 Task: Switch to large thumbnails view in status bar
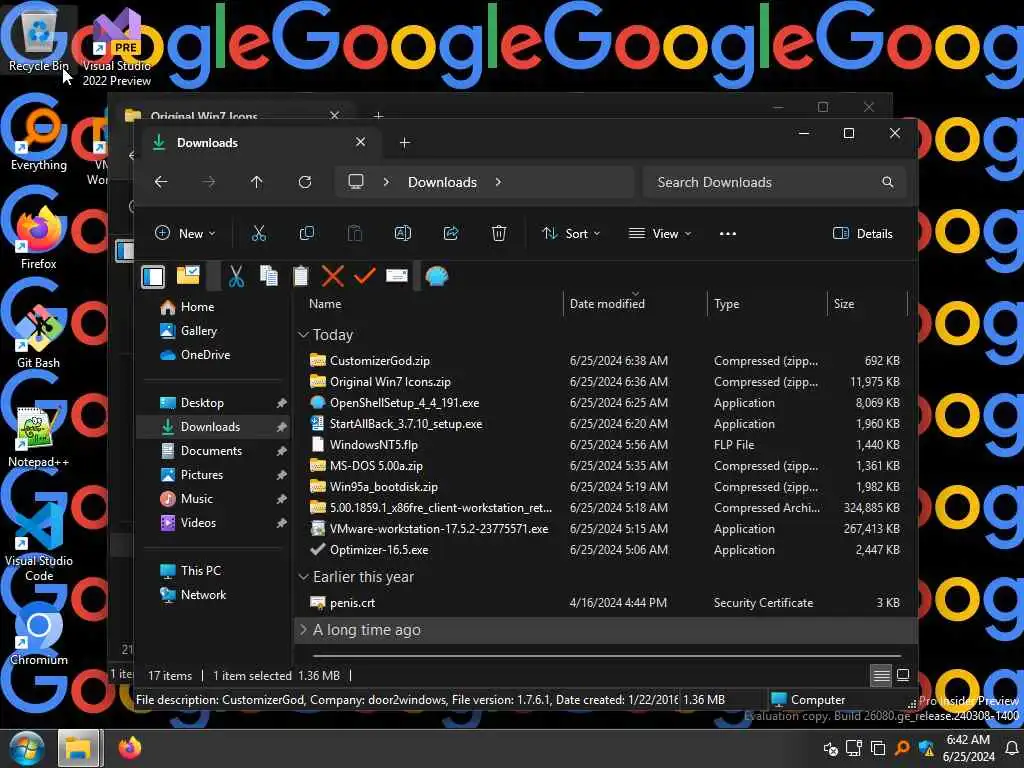point(903,675)
